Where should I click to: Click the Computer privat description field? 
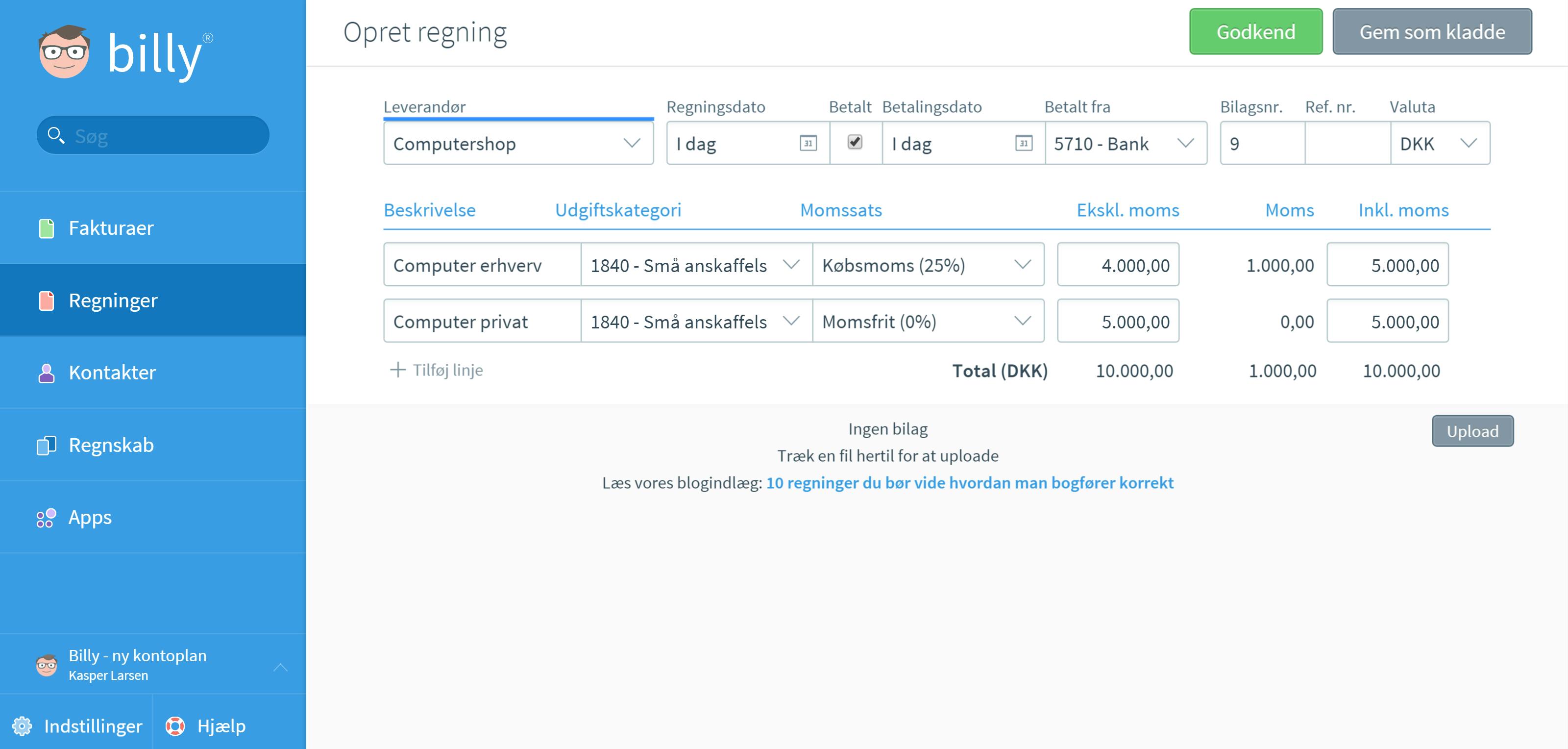pyautogui.click(x=482, y=321)
